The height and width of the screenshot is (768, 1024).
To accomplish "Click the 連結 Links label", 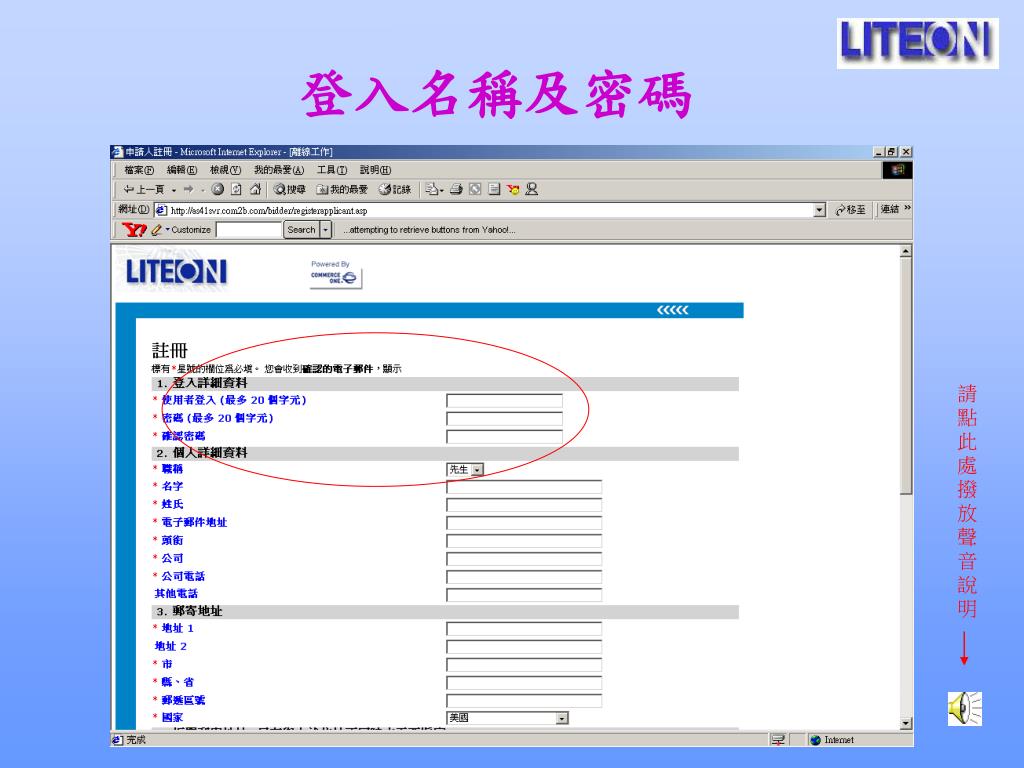I will pyautogui.click(x=890, y=209).
